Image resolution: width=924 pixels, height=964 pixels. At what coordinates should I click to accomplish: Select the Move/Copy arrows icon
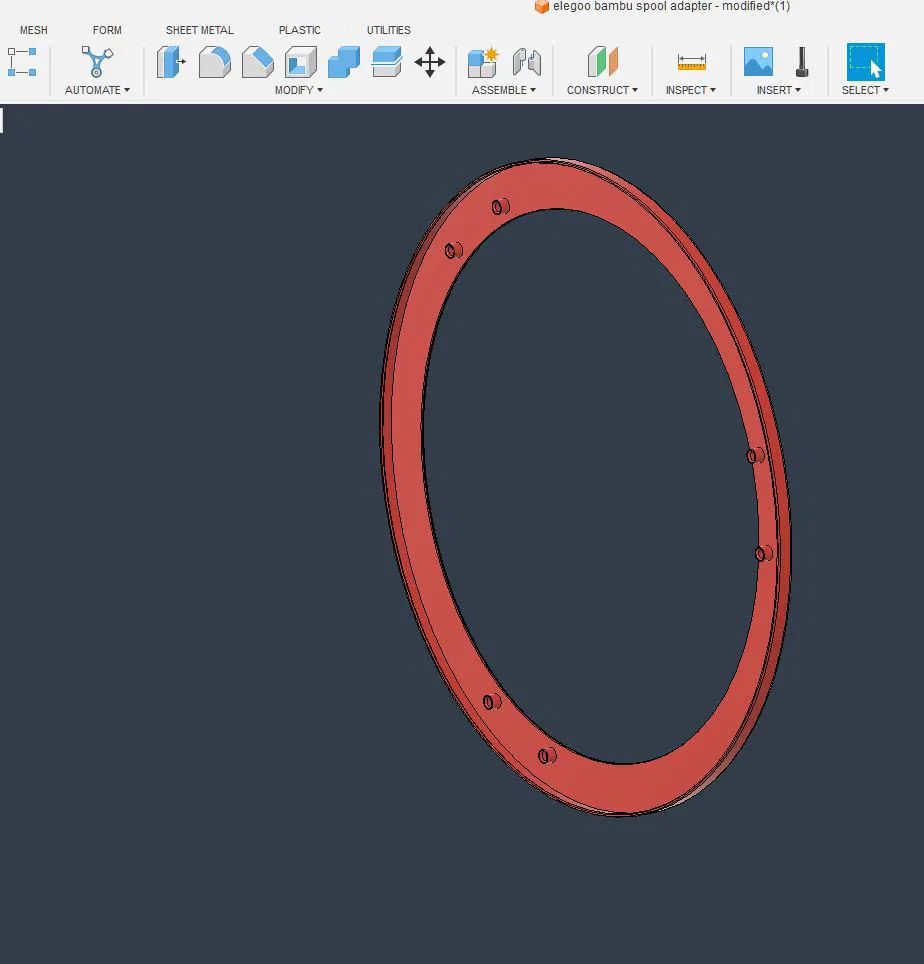coord(430,62)
